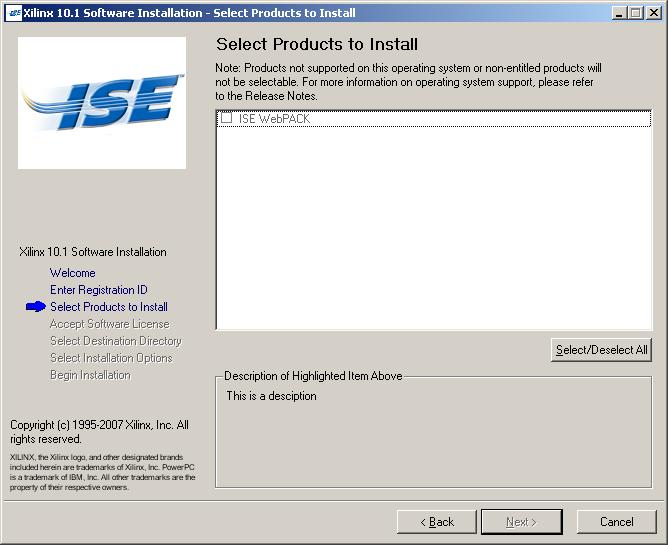Click the 'This is a desciption' text area
This screenshot has width=668, height=545.
[271, 396]
